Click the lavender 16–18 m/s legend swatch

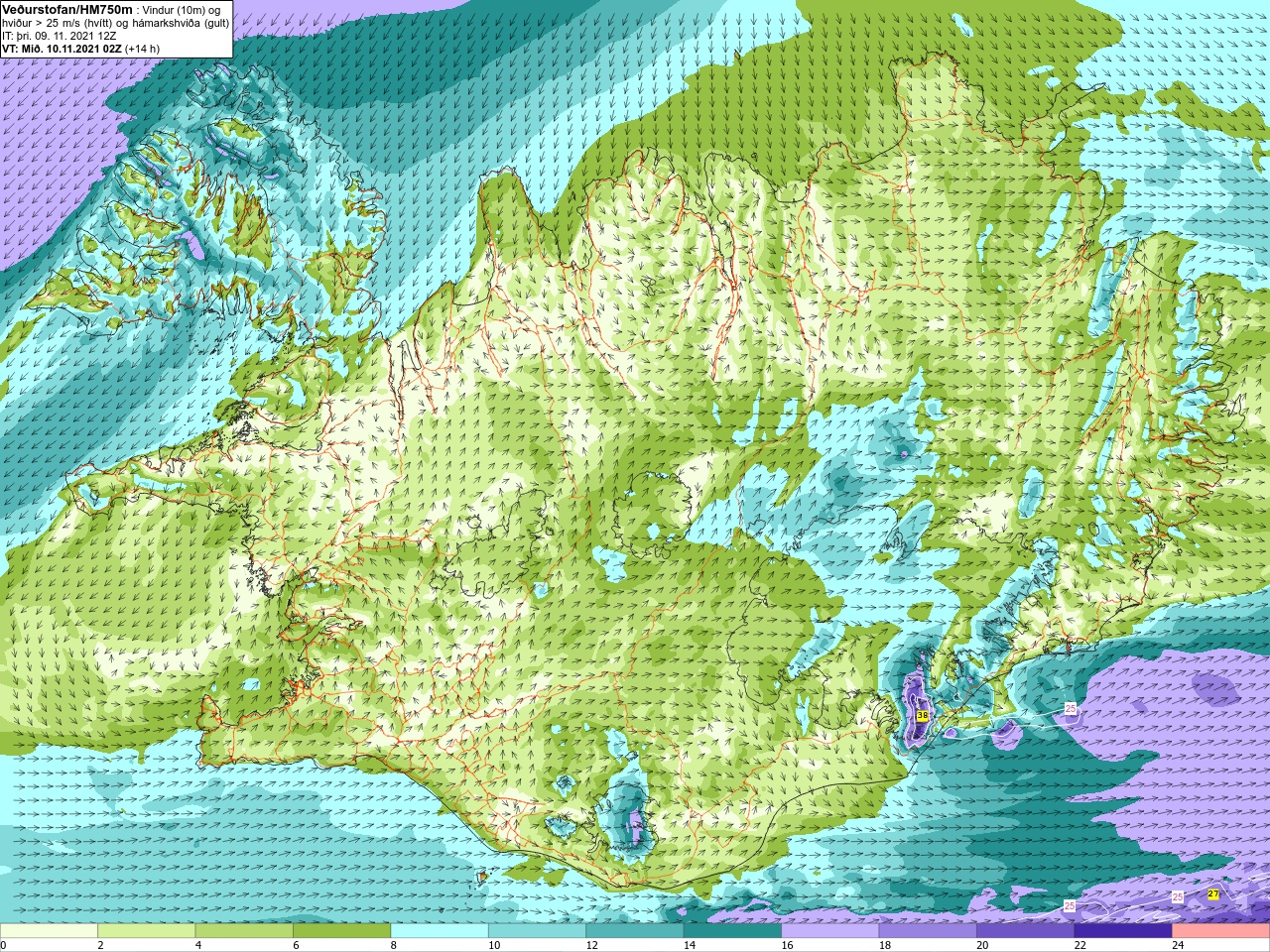coord(830,931)
